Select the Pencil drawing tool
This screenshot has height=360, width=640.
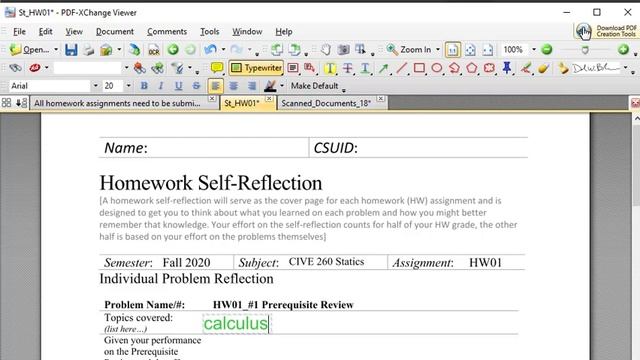(526, 68)
